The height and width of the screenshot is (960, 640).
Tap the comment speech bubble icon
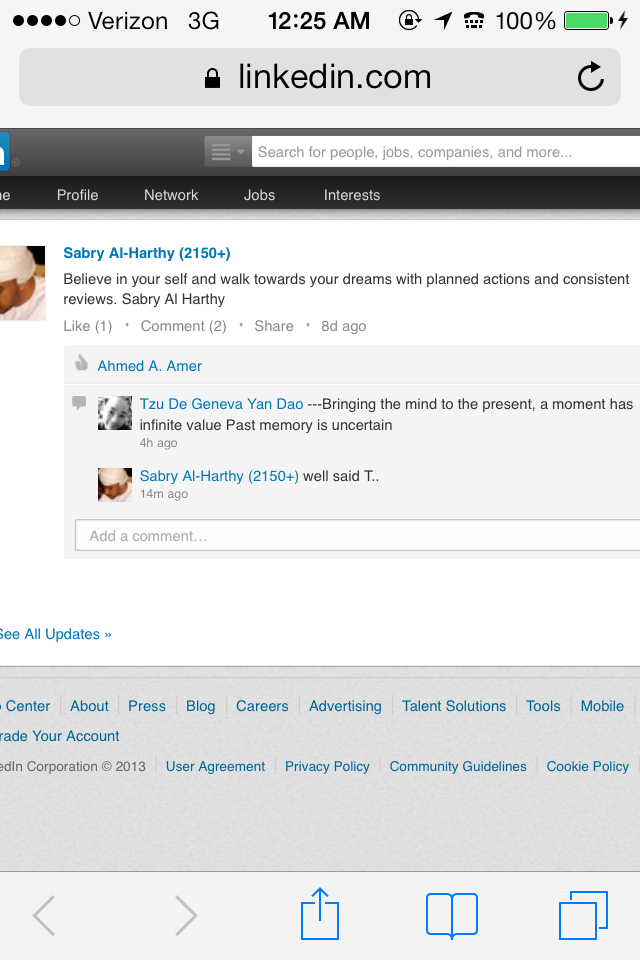pos(80,403)
